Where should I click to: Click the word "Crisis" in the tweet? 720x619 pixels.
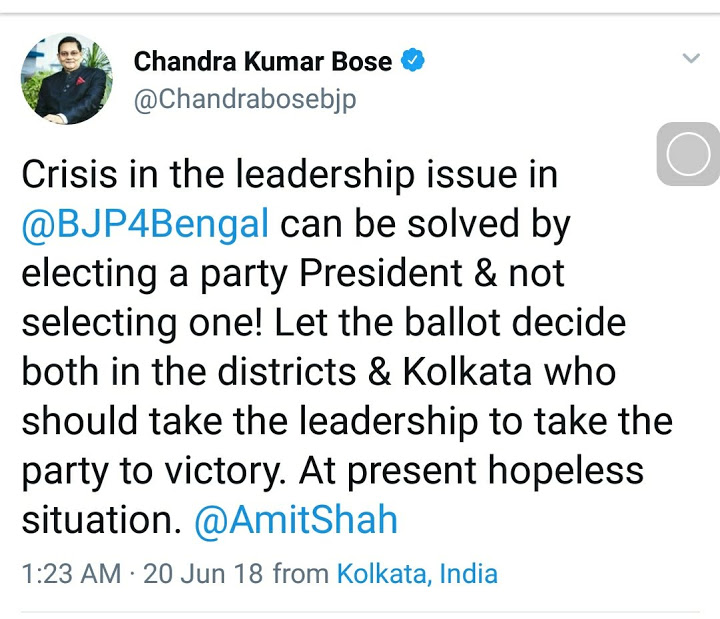coord(73,174)
